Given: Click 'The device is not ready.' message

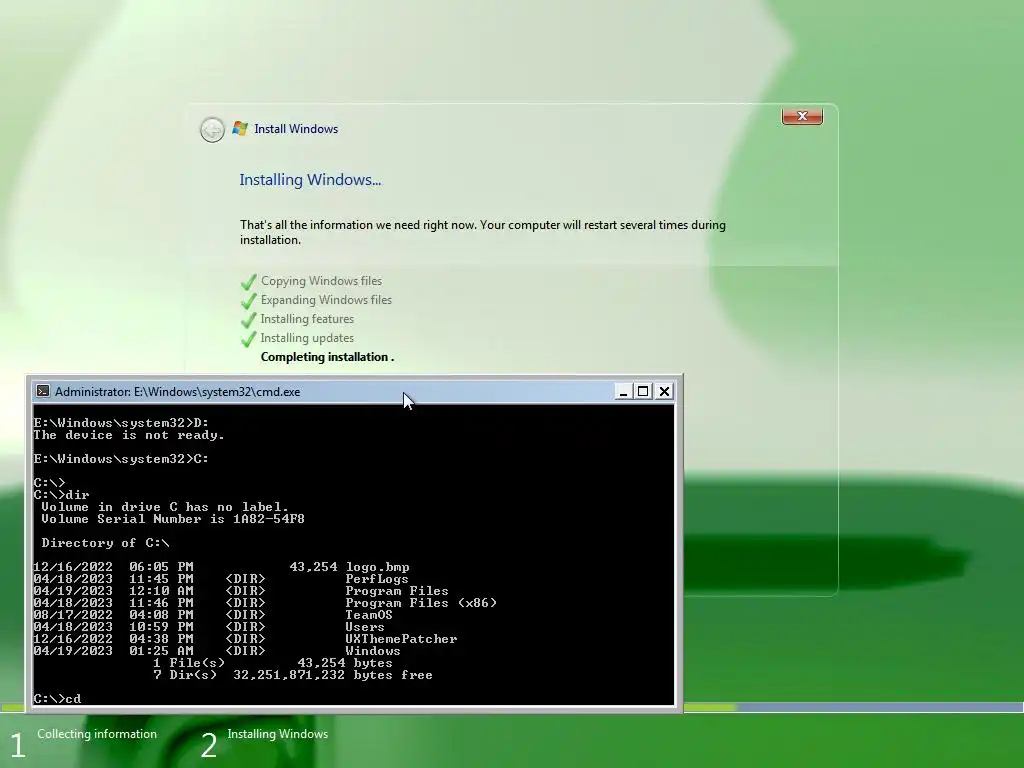Looking at the screenshot, I should (x=129, y=435).
